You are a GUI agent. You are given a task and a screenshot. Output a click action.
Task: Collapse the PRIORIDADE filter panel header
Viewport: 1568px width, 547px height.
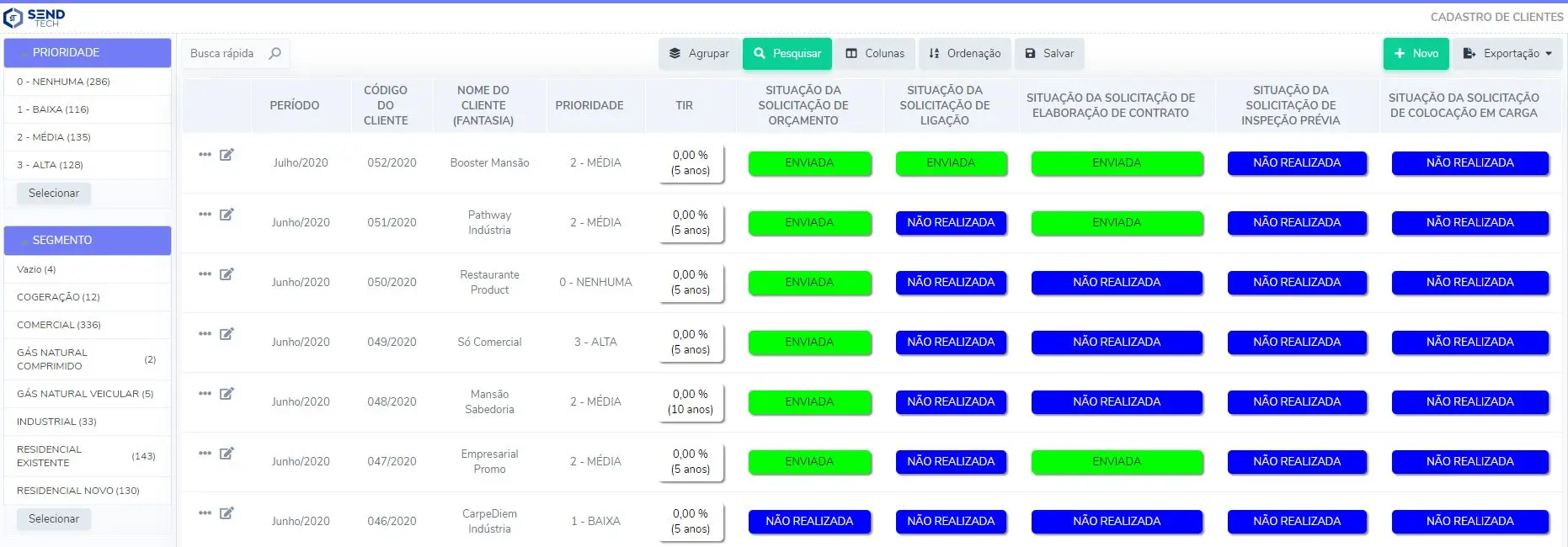tap(88, 53)
